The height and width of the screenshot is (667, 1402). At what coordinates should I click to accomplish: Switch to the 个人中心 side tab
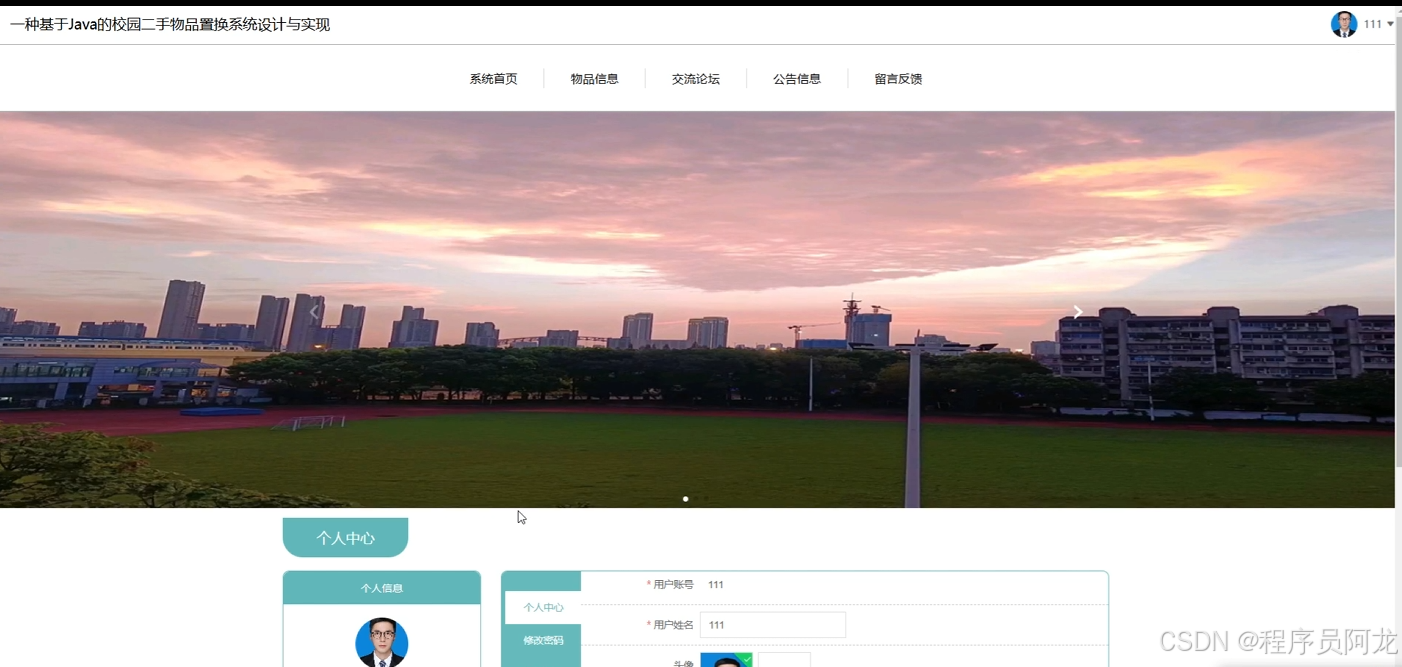click(x=543, y=607)
